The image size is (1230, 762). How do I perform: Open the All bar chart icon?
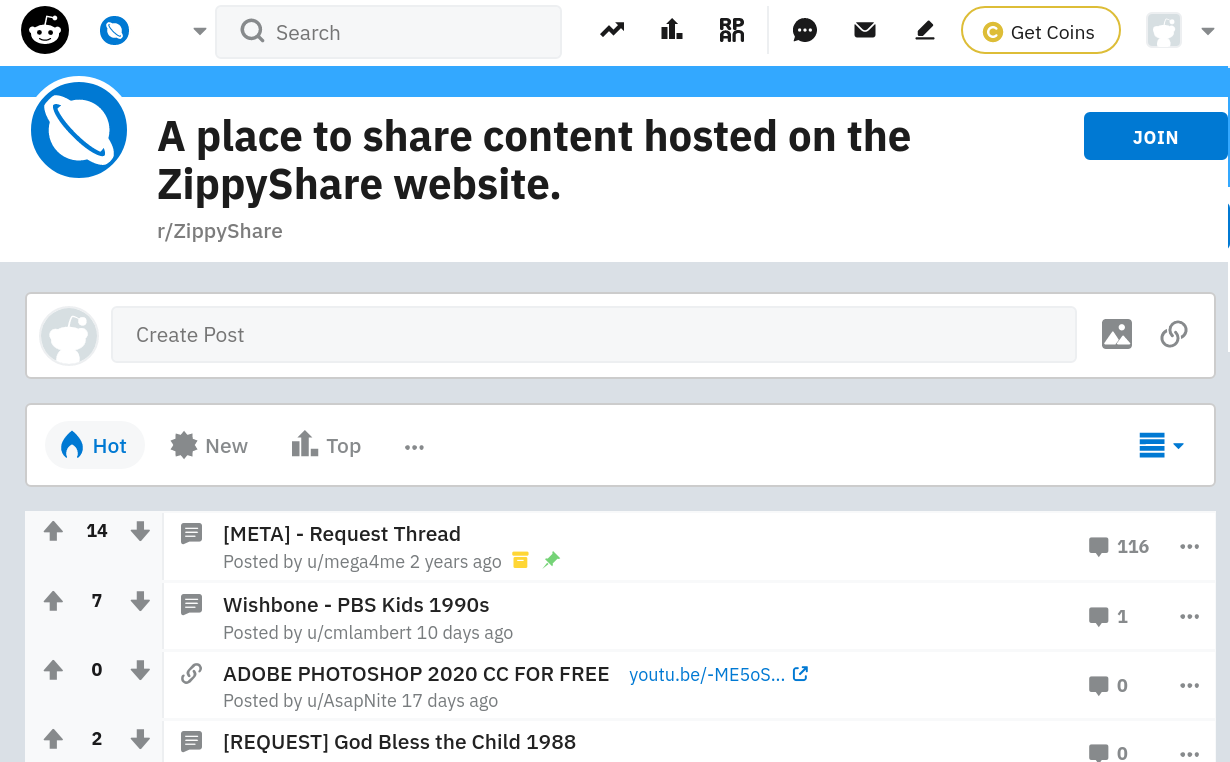click(672, 31)
